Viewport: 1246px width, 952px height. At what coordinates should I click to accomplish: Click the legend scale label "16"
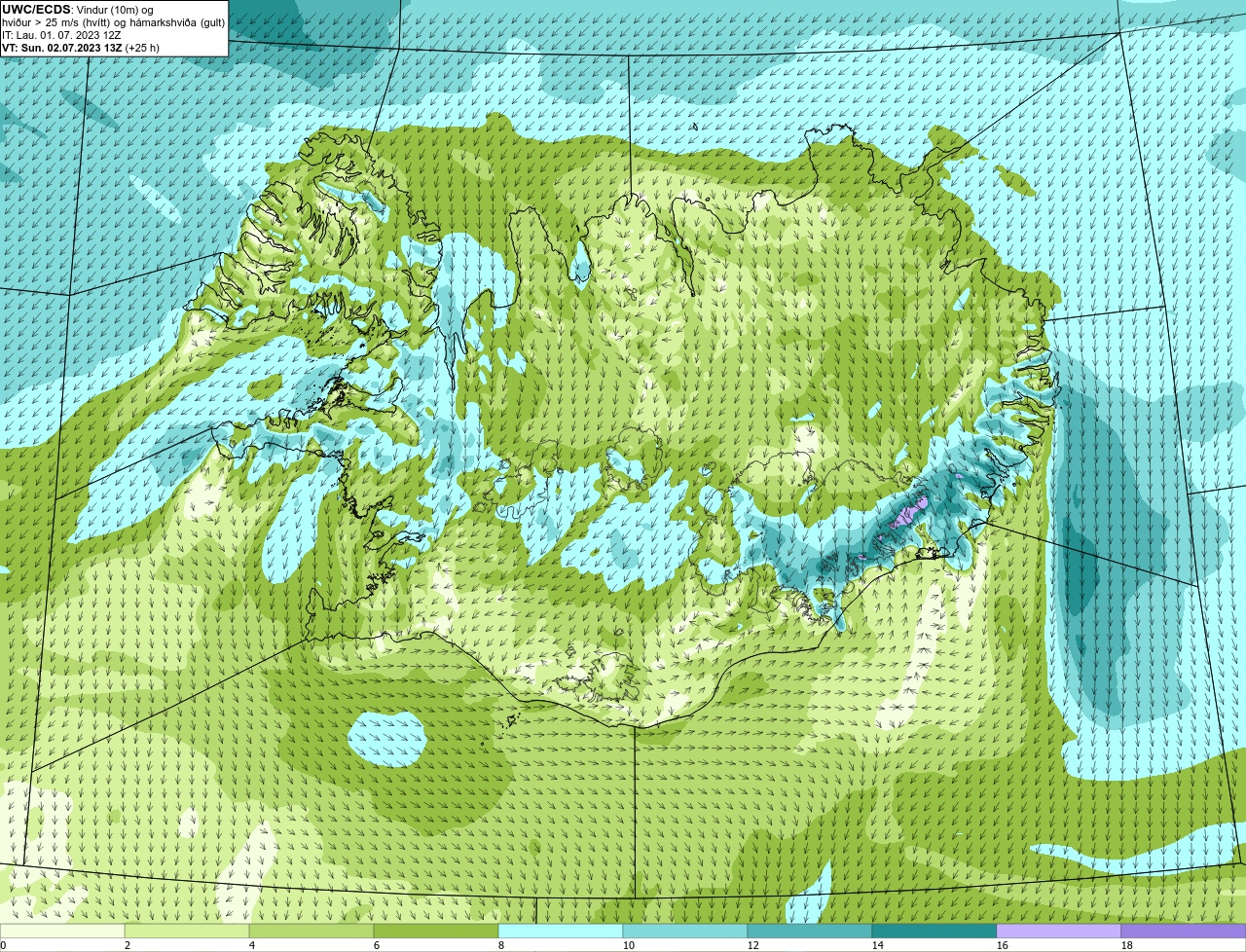coord(1003,945)
